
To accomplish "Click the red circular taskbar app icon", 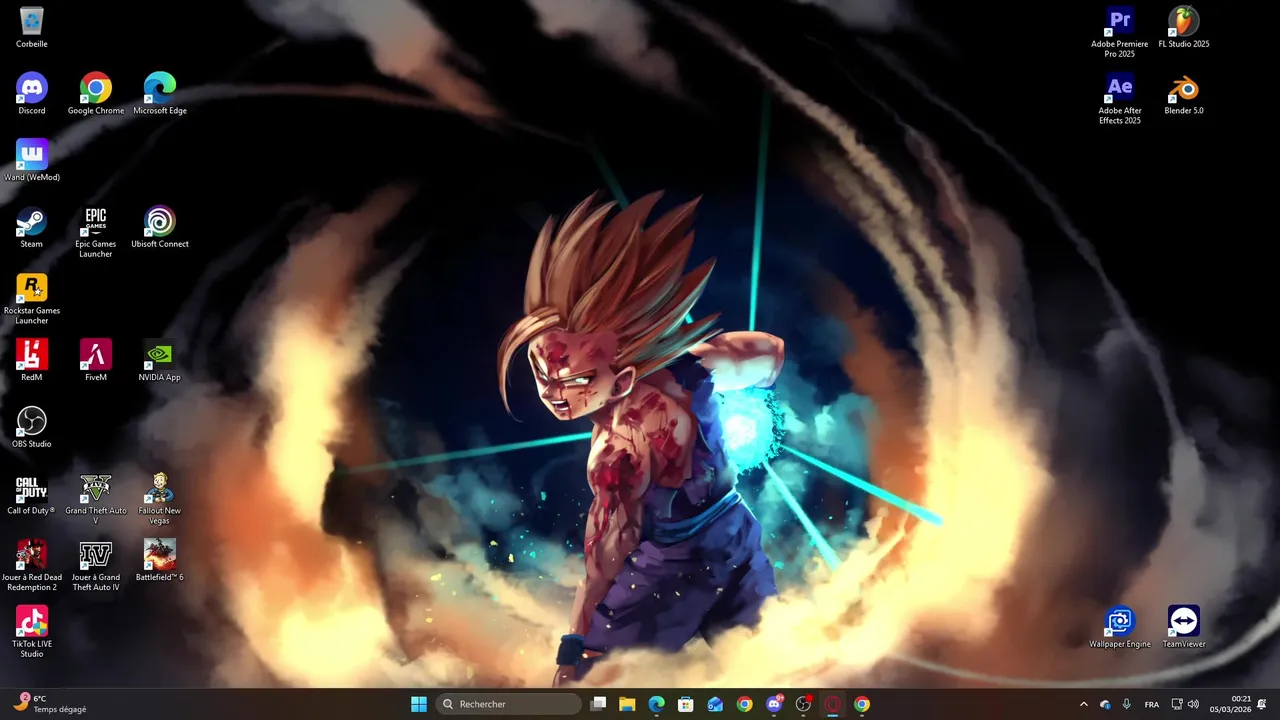I will click(832, 704).
